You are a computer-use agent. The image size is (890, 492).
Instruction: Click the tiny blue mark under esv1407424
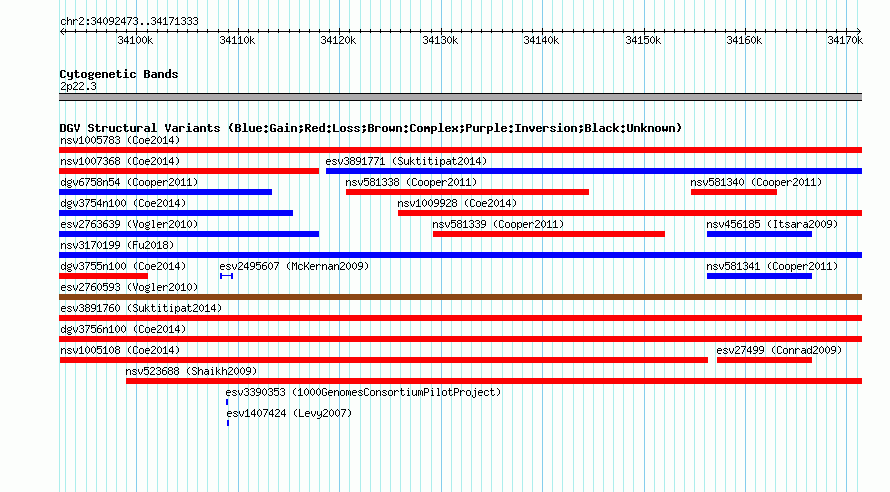point(228,423)
